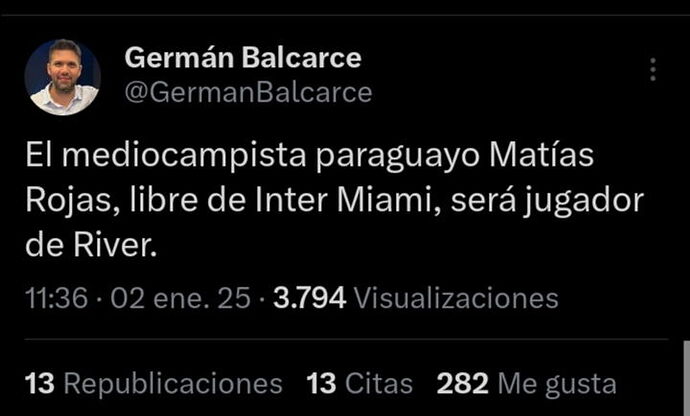Viewport: 690px width, 416px height.
Task: Click the Germán Balcarce display name
Action: [243, 58]
